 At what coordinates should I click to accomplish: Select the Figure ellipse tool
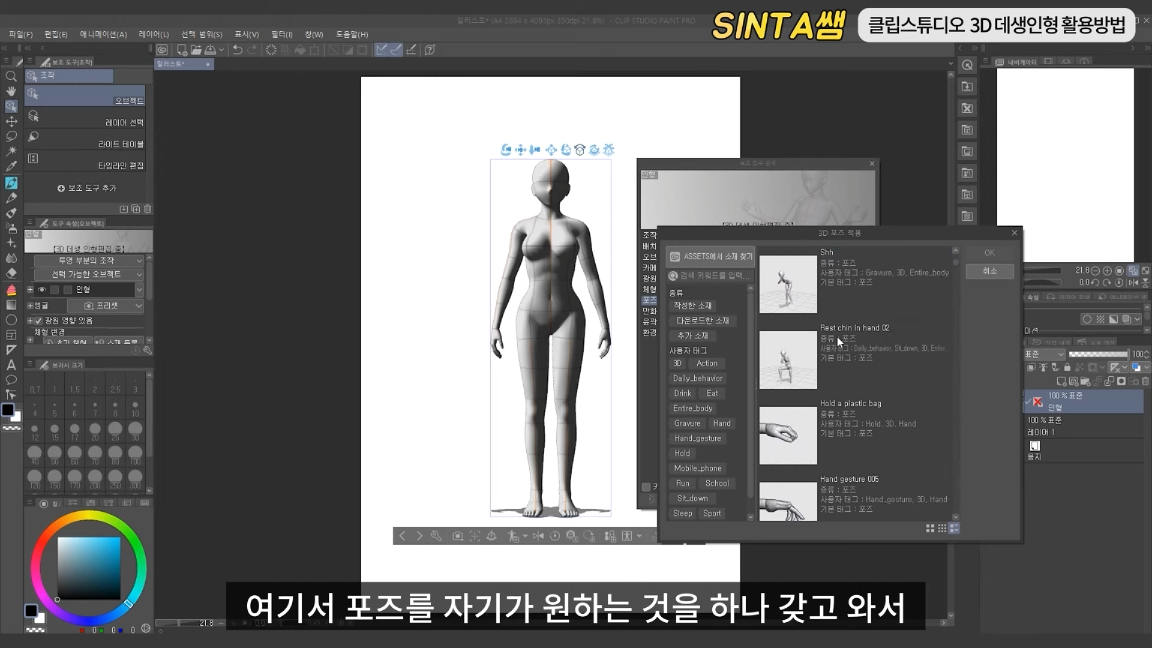click(11, 320)
